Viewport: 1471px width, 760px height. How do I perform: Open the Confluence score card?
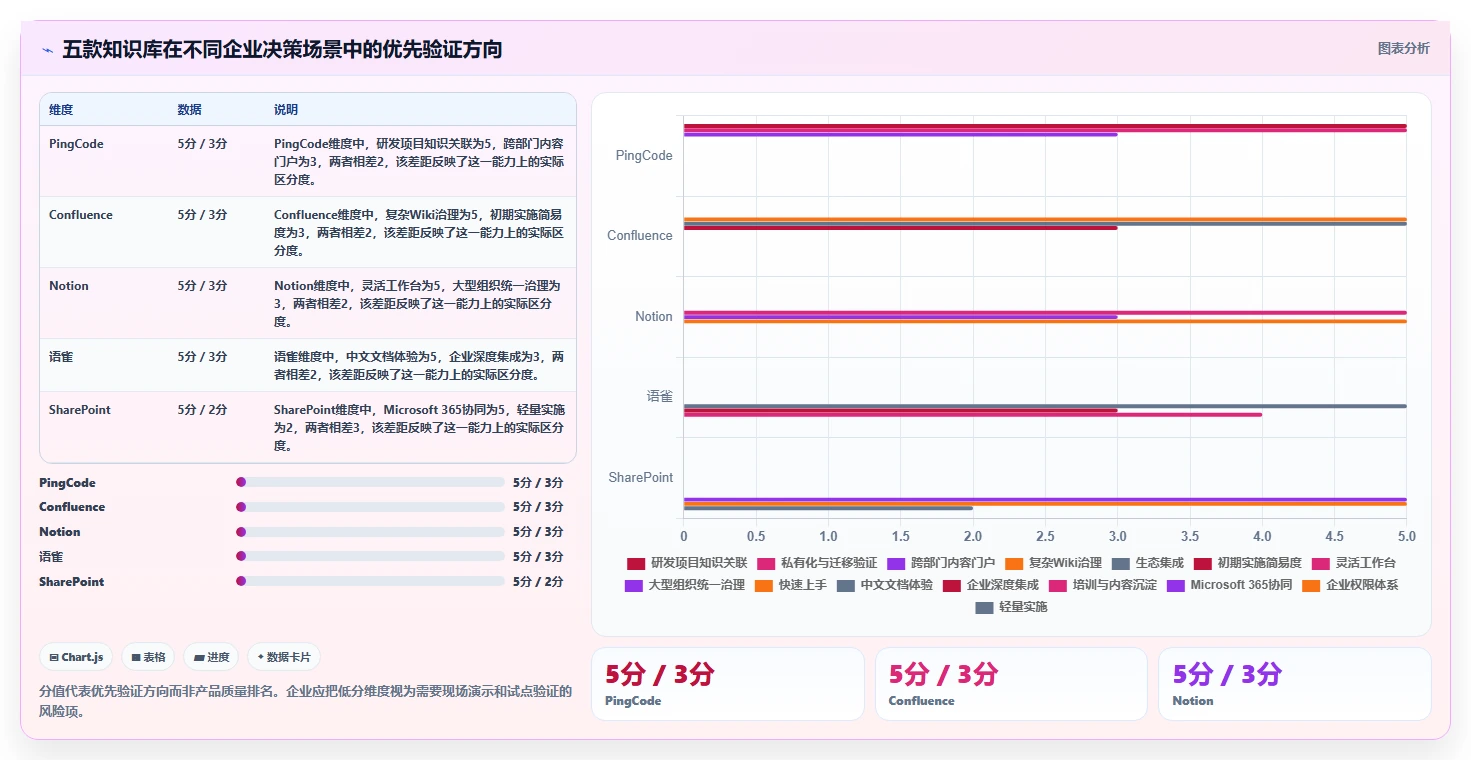point(1011,683)
